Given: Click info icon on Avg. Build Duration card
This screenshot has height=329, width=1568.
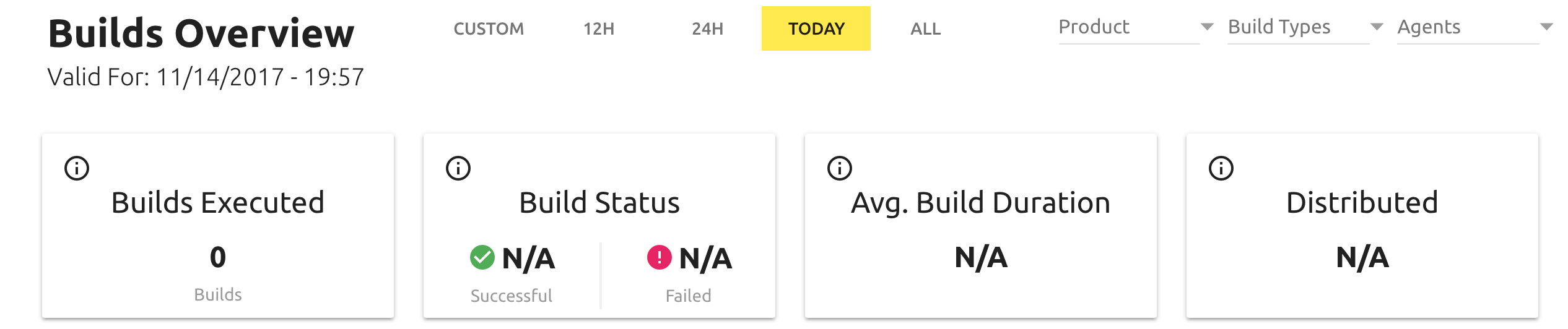Looking at the screenshot, I should [840, 168].
